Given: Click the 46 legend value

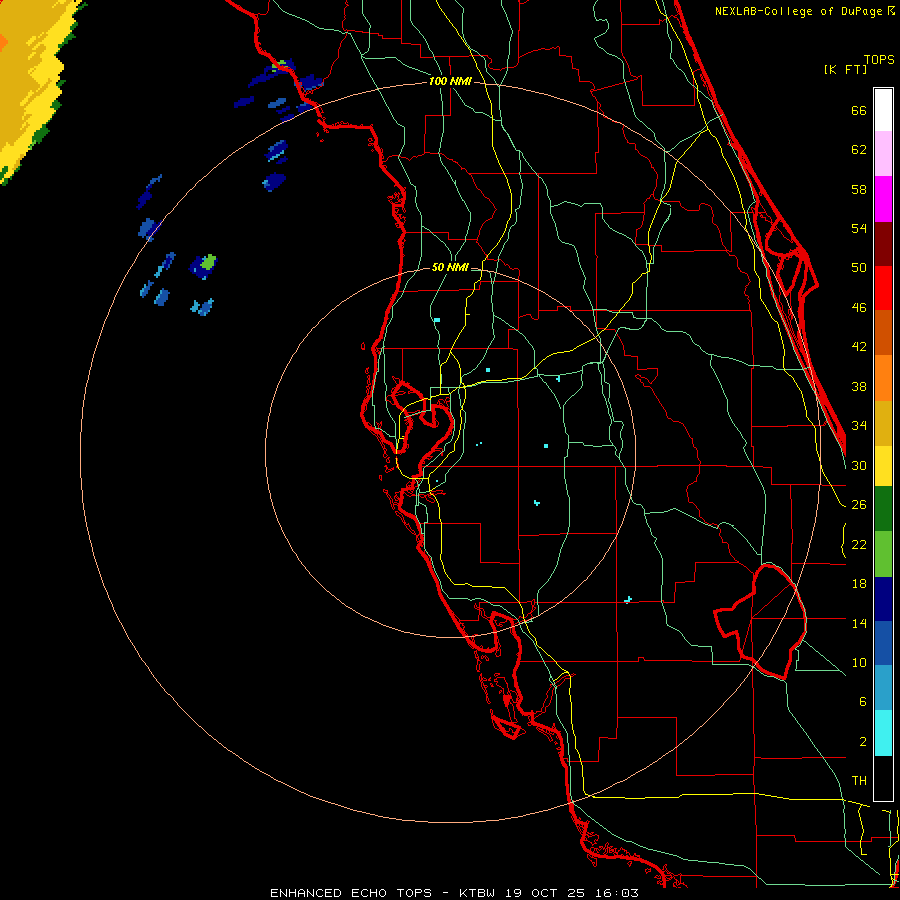Looking at the screenshot, I should click(x=859, y=308).
